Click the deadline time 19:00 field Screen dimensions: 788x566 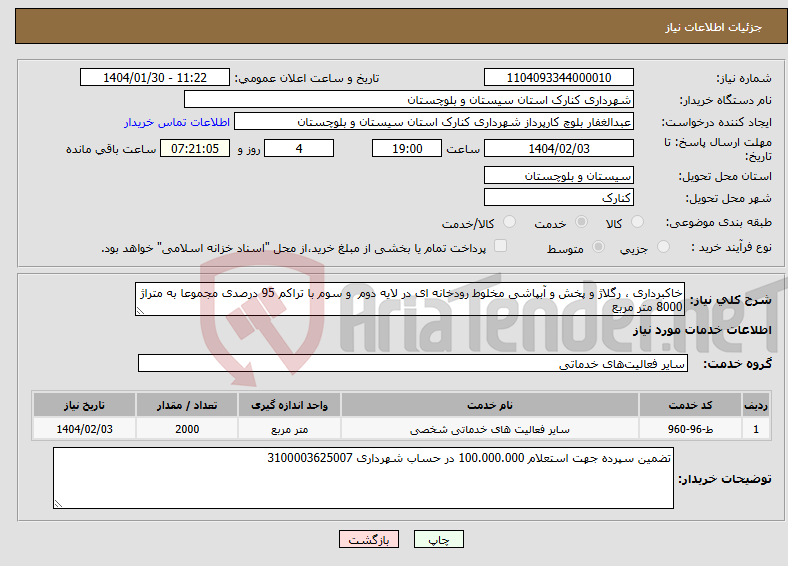point(407,148)
